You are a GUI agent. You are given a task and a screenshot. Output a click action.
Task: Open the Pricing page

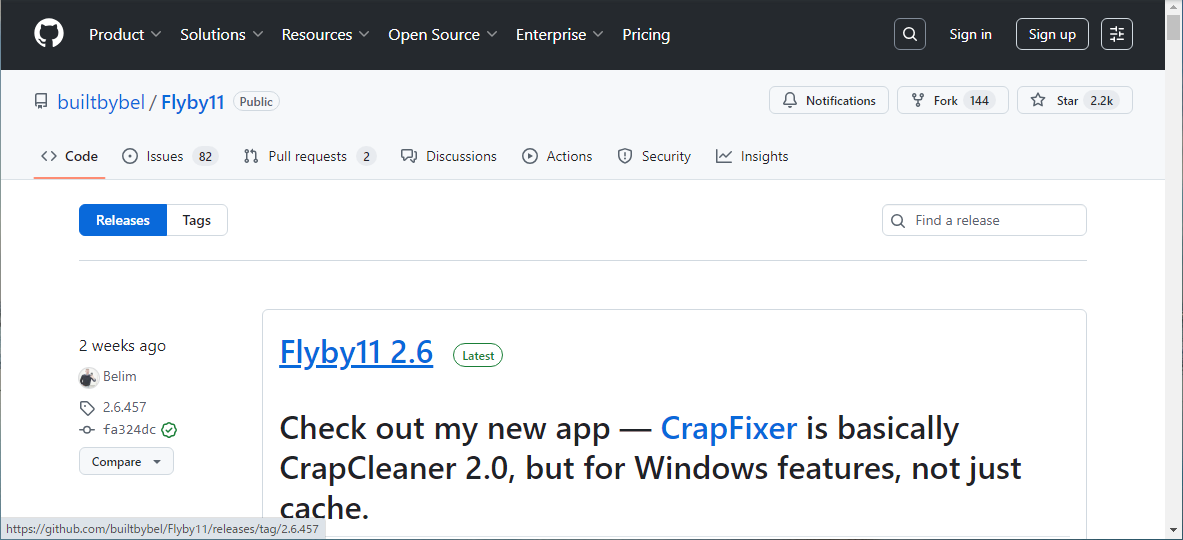point(646,35)
